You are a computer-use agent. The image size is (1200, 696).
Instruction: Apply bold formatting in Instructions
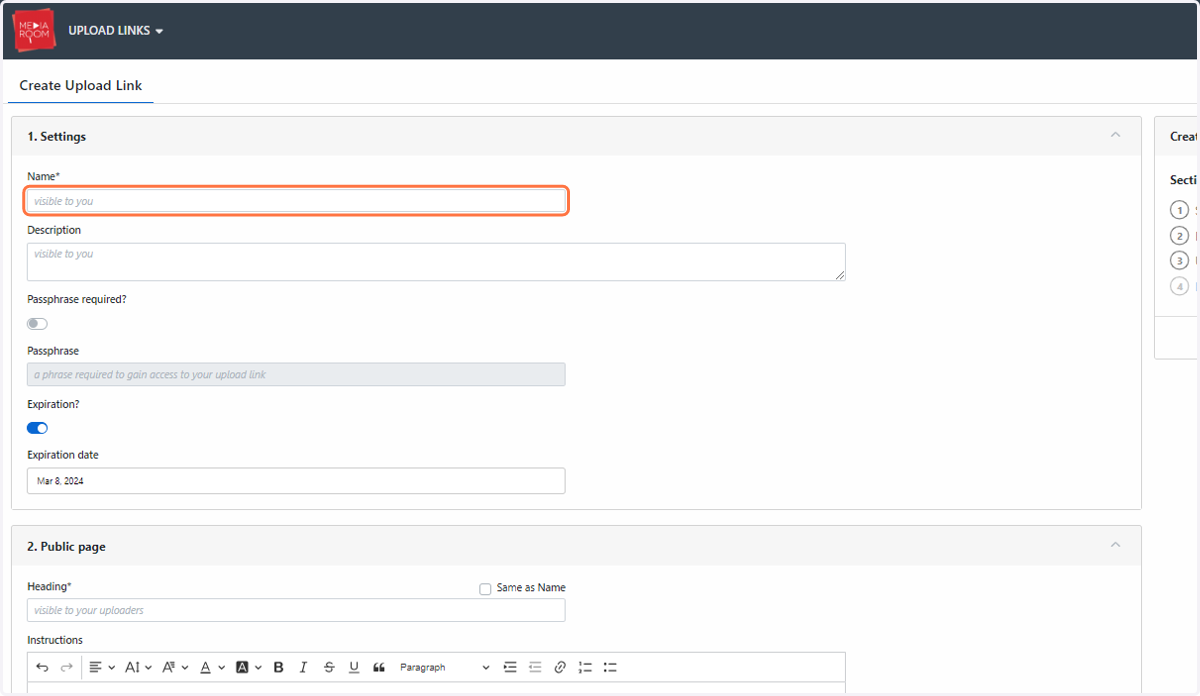278,667
